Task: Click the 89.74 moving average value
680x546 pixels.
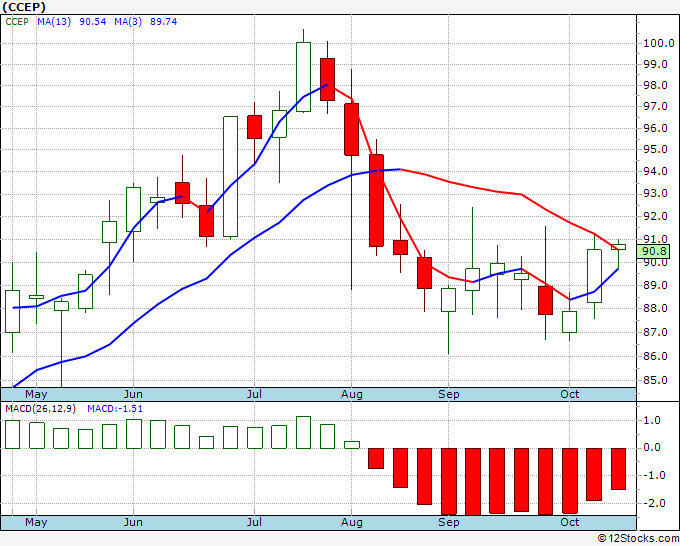Action: tap(164, 22)
